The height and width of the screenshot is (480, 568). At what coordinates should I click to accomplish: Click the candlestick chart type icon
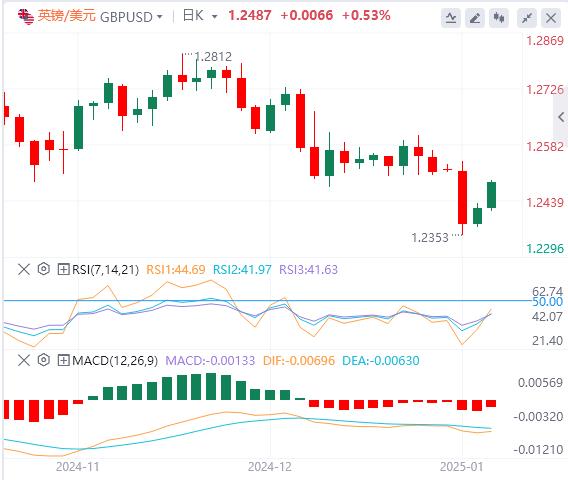[x=499, y=17]
